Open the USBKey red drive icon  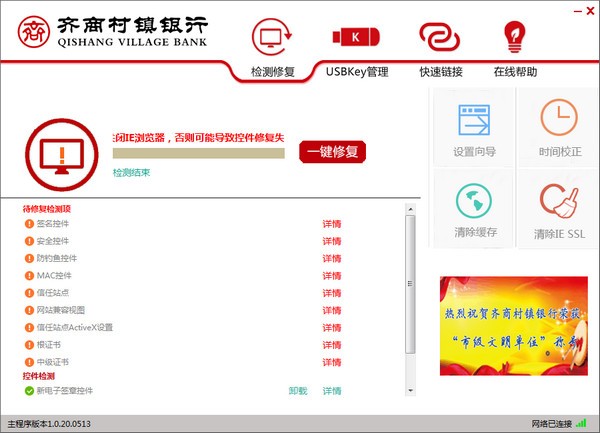356,37
